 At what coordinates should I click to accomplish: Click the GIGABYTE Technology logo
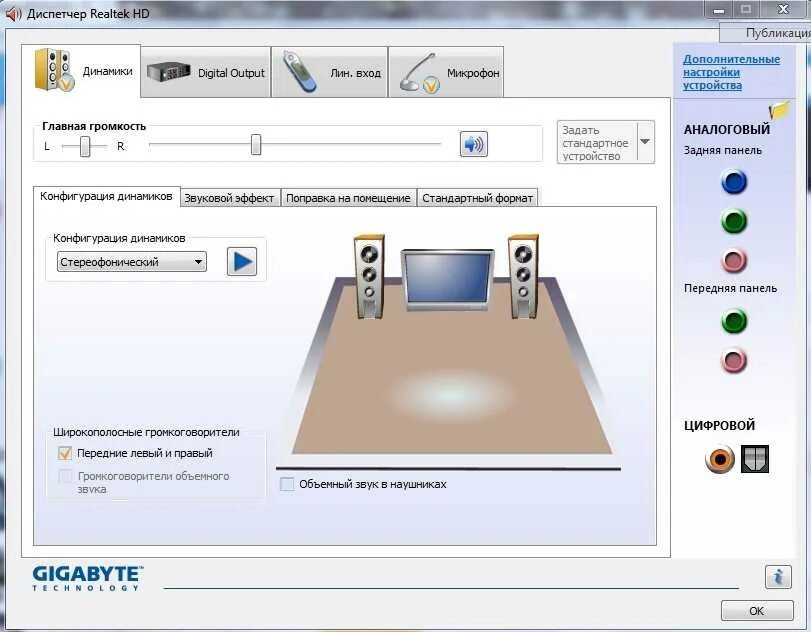[x=87, y=578]
